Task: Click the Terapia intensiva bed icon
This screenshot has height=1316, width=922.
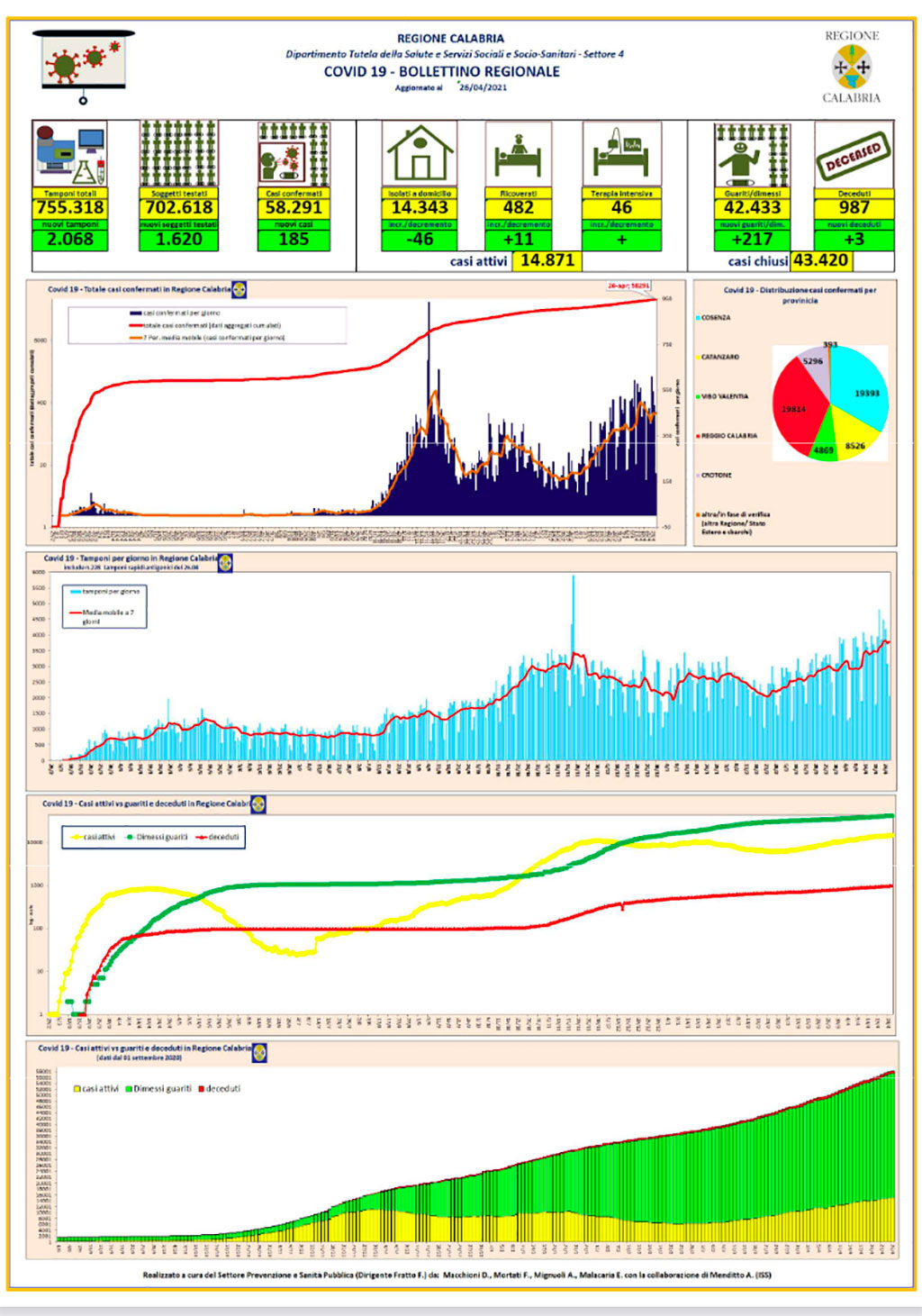Action: (621, 154)
